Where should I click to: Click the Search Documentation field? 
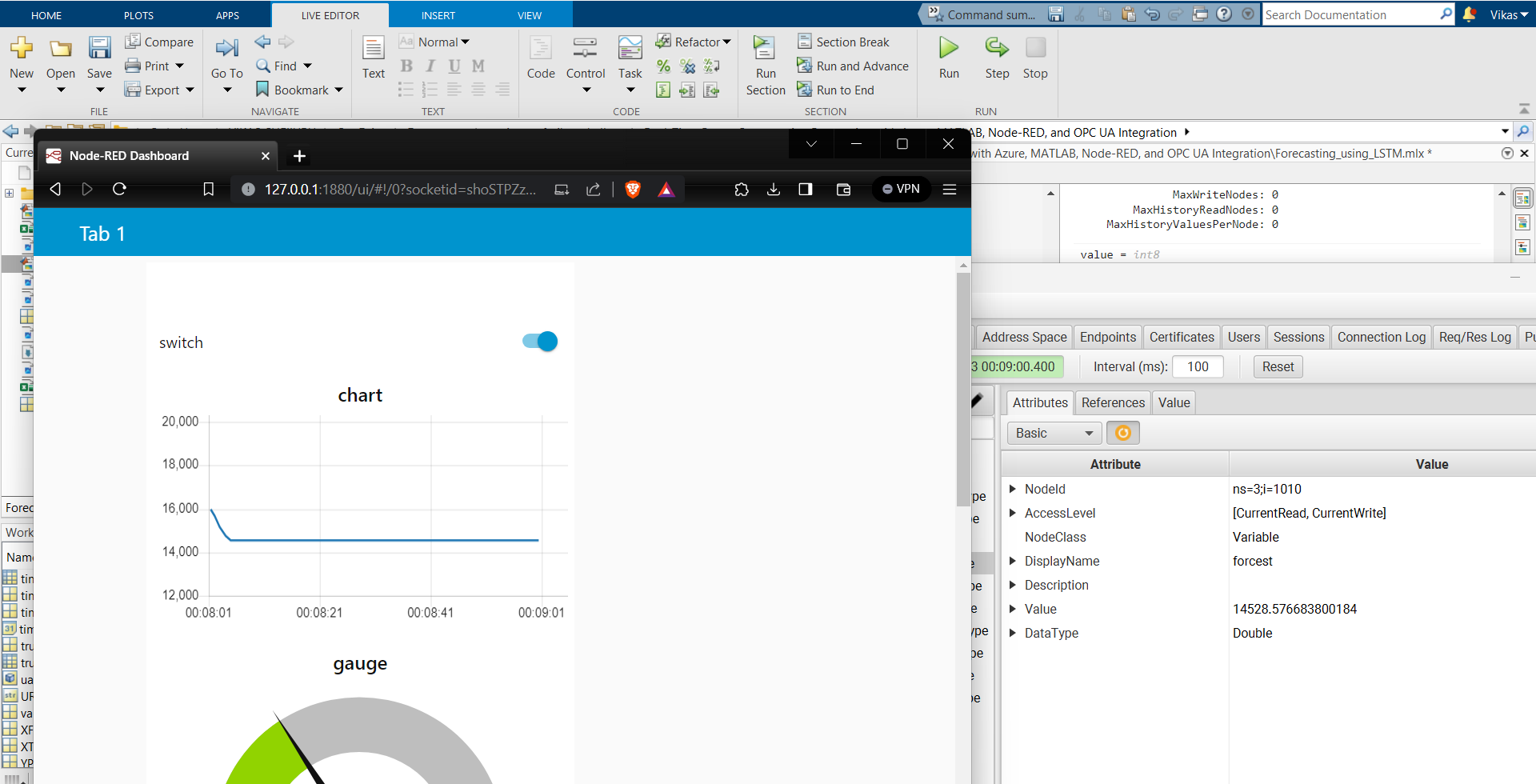point(1351,14)
